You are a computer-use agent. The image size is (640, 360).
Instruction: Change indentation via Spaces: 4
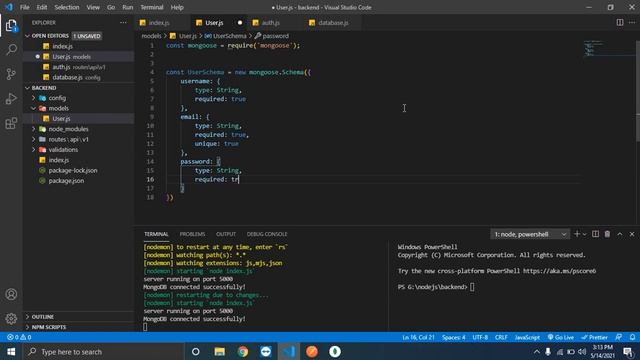pos(453,337)
